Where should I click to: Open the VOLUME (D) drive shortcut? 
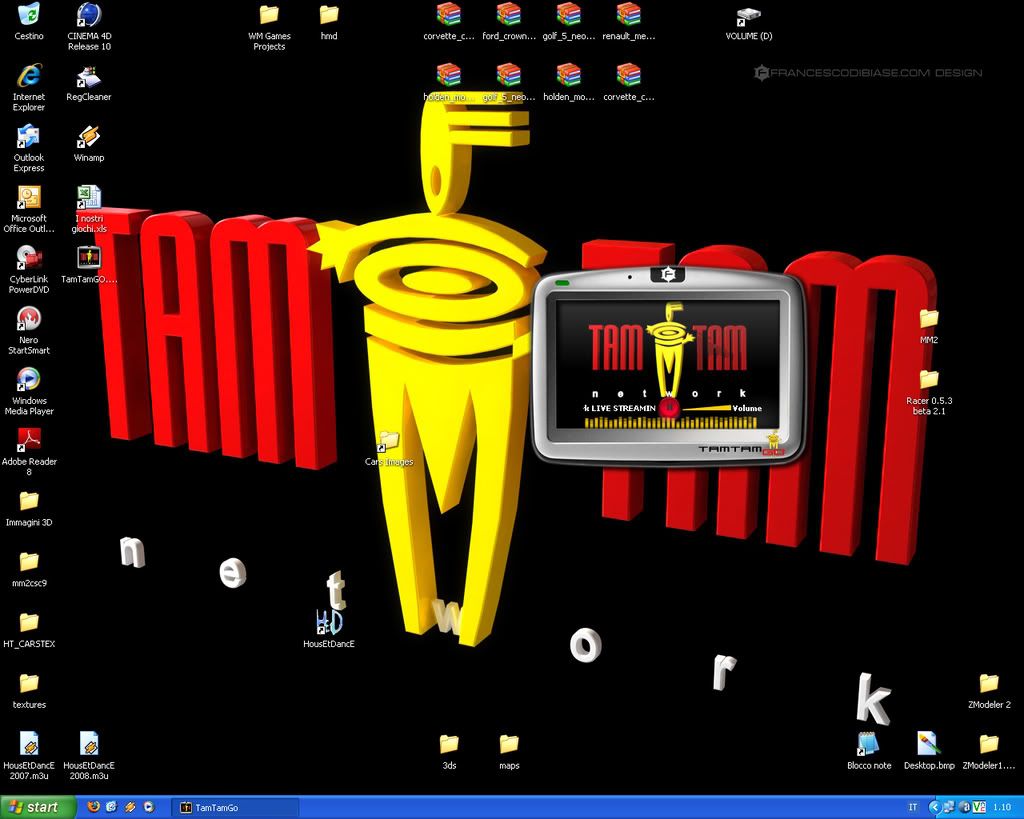pos(748,16)
